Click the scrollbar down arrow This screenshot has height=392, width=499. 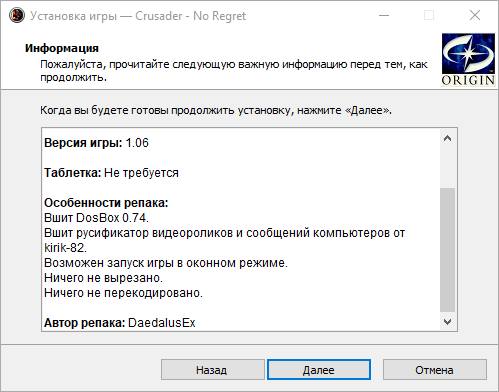pyautogui.click(x=448, y=322)
